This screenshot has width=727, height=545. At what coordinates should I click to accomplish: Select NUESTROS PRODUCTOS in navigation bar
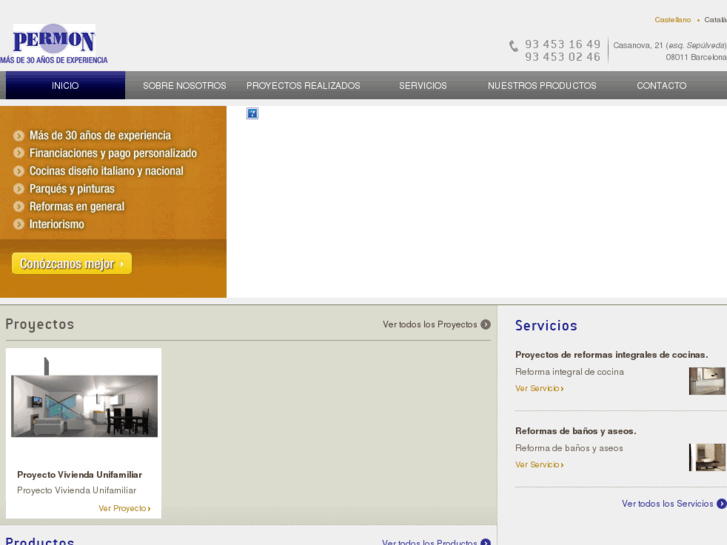point(542,85)
